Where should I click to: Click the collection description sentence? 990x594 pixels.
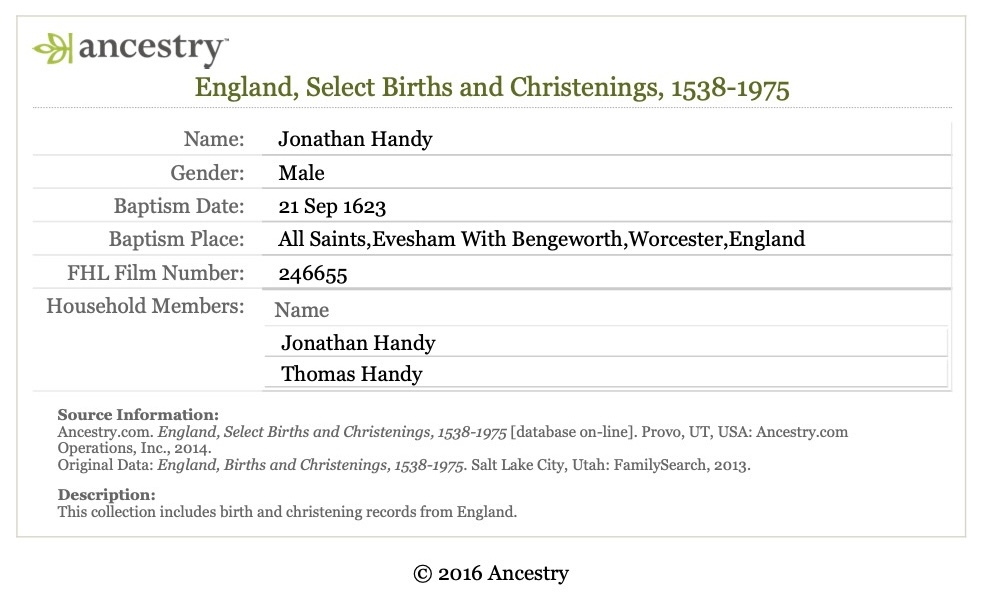pos(287,512)
